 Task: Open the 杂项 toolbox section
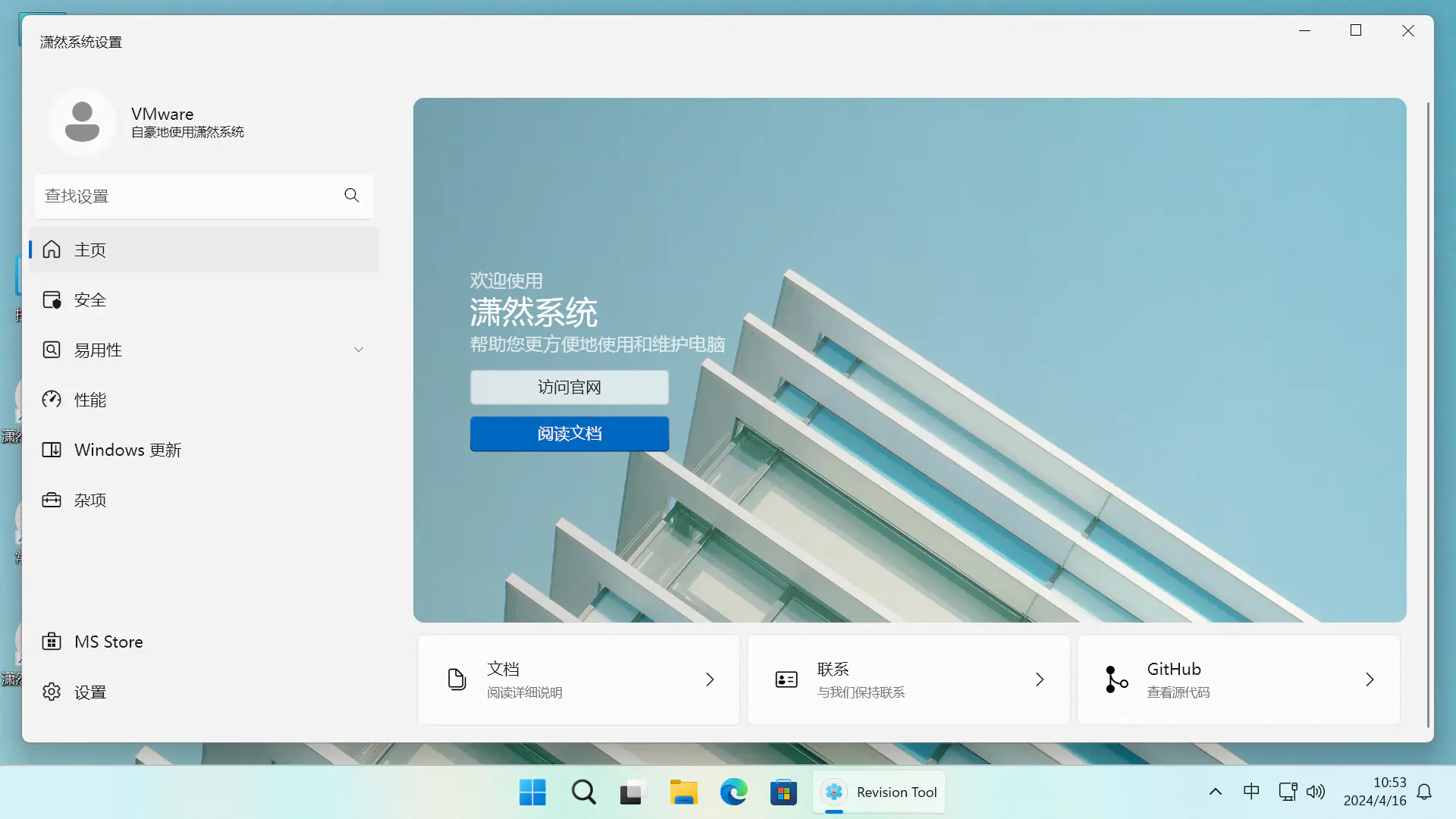point(89,500)
